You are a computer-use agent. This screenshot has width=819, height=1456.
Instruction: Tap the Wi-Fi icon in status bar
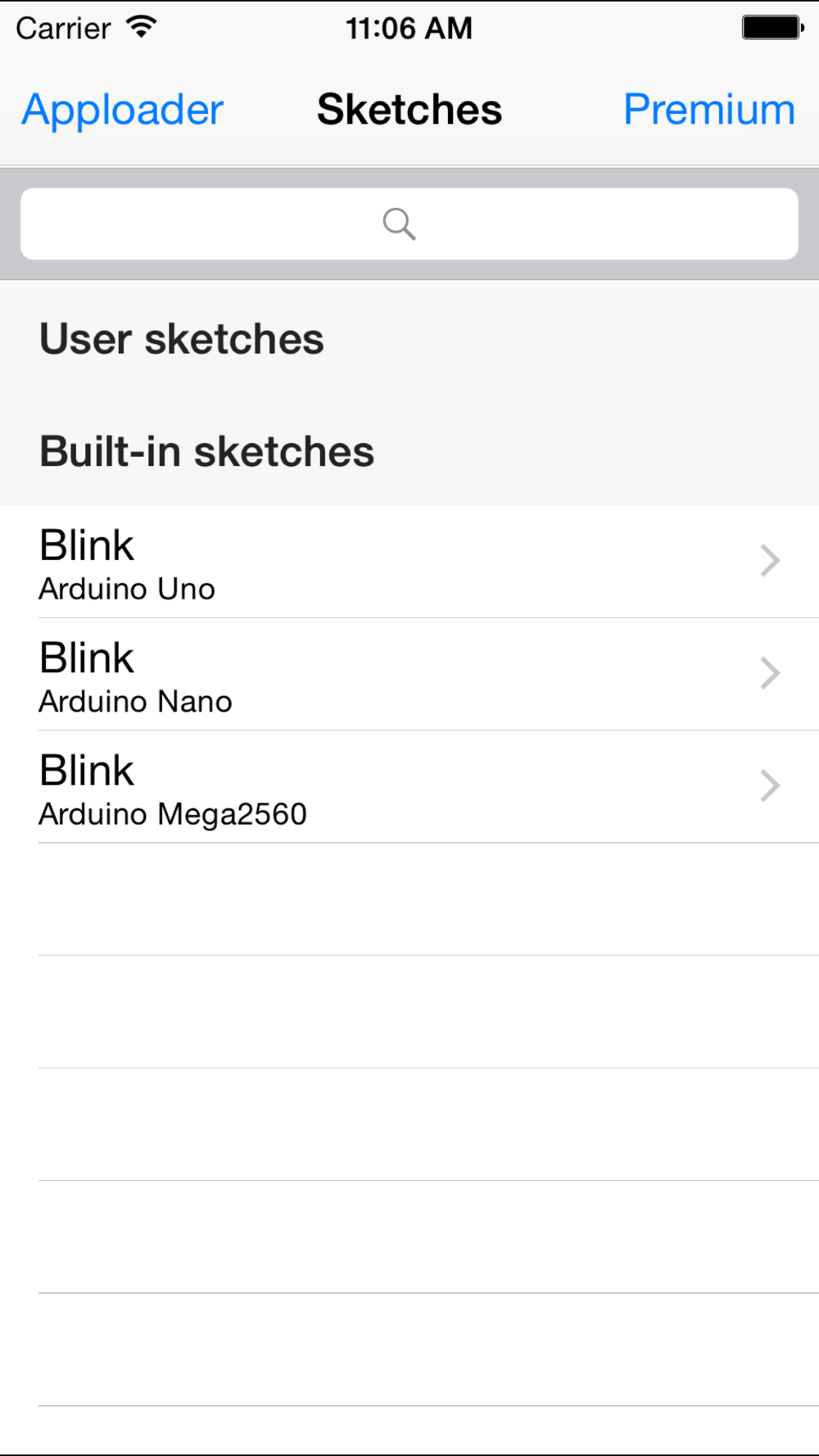coord(142,27)
